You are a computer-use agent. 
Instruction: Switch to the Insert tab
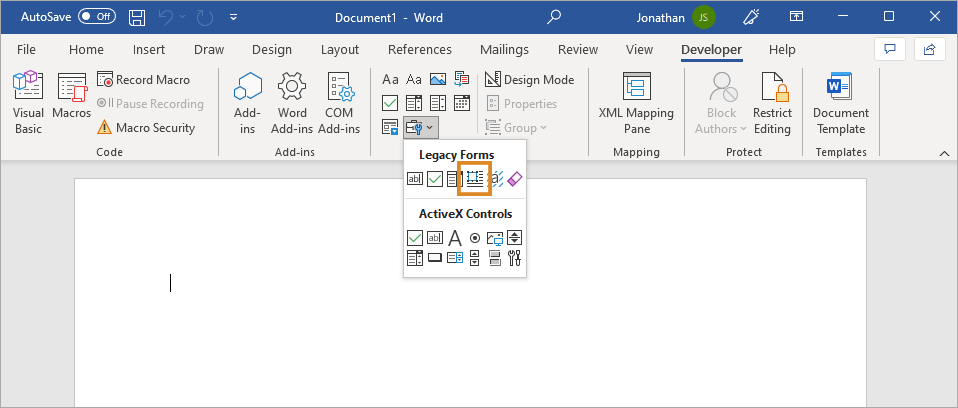click(148, 49)
